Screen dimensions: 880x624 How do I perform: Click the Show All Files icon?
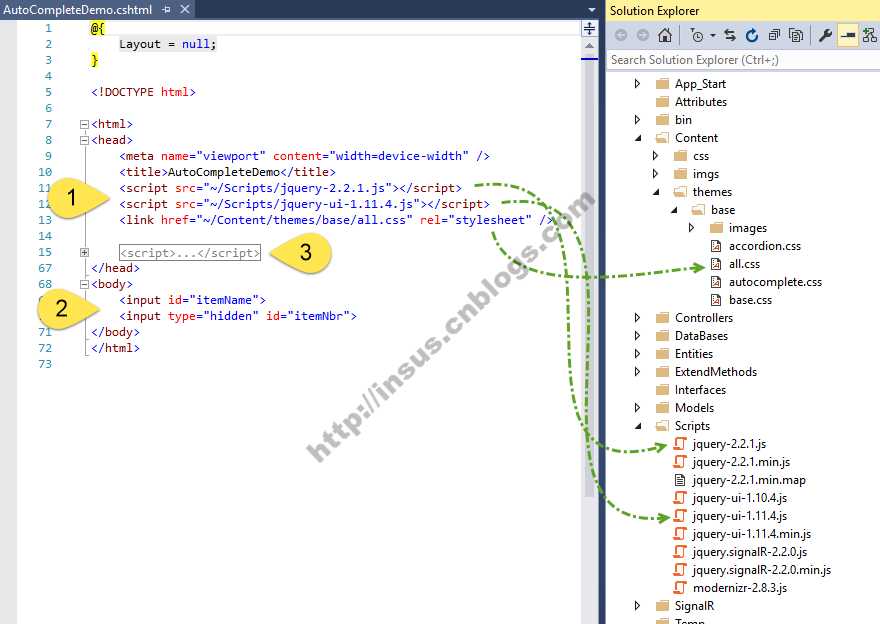(796, 35)
